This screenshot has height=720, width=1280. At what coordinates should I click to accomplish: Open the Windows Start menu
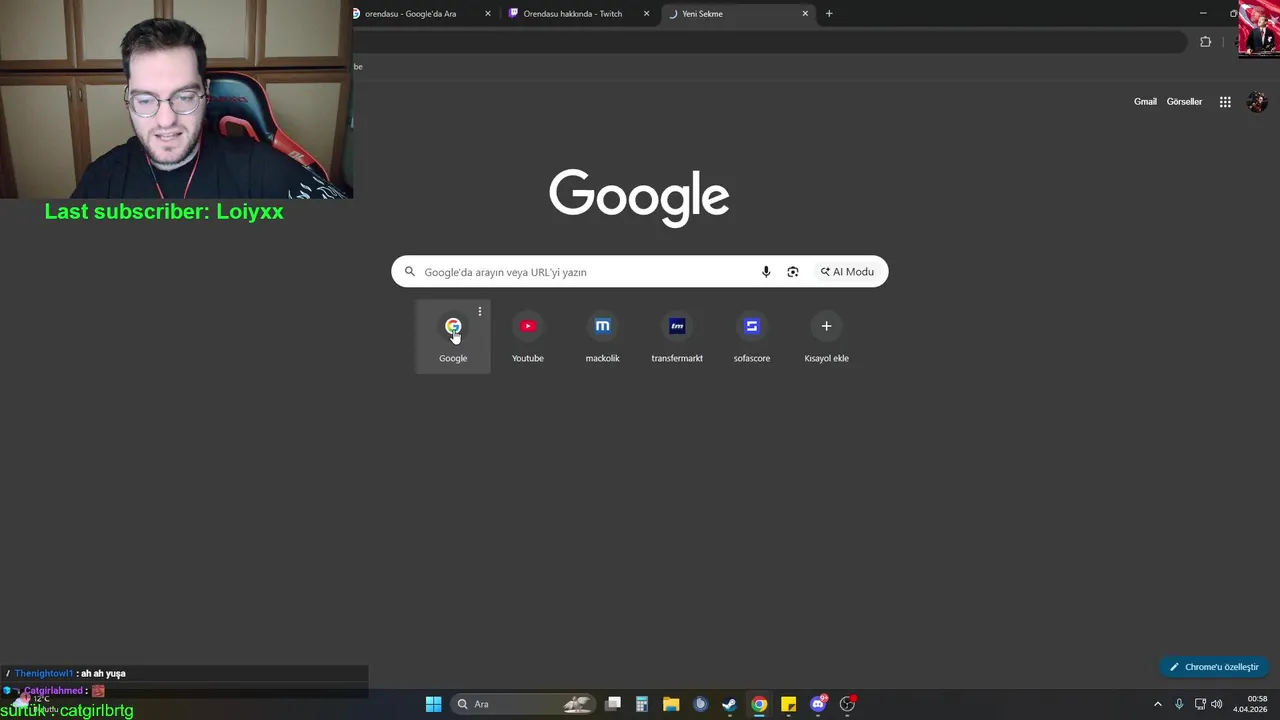(433, 704)
